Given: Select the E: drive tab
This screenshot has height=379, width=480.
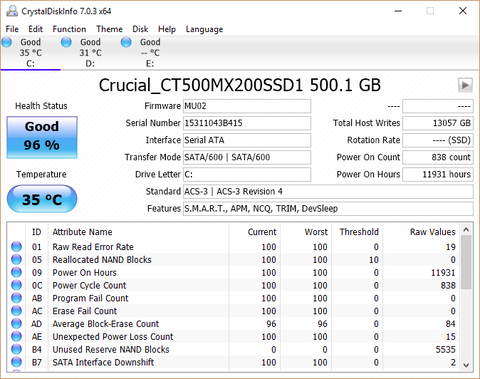Looking at the screenshot, I should (150, 53).
